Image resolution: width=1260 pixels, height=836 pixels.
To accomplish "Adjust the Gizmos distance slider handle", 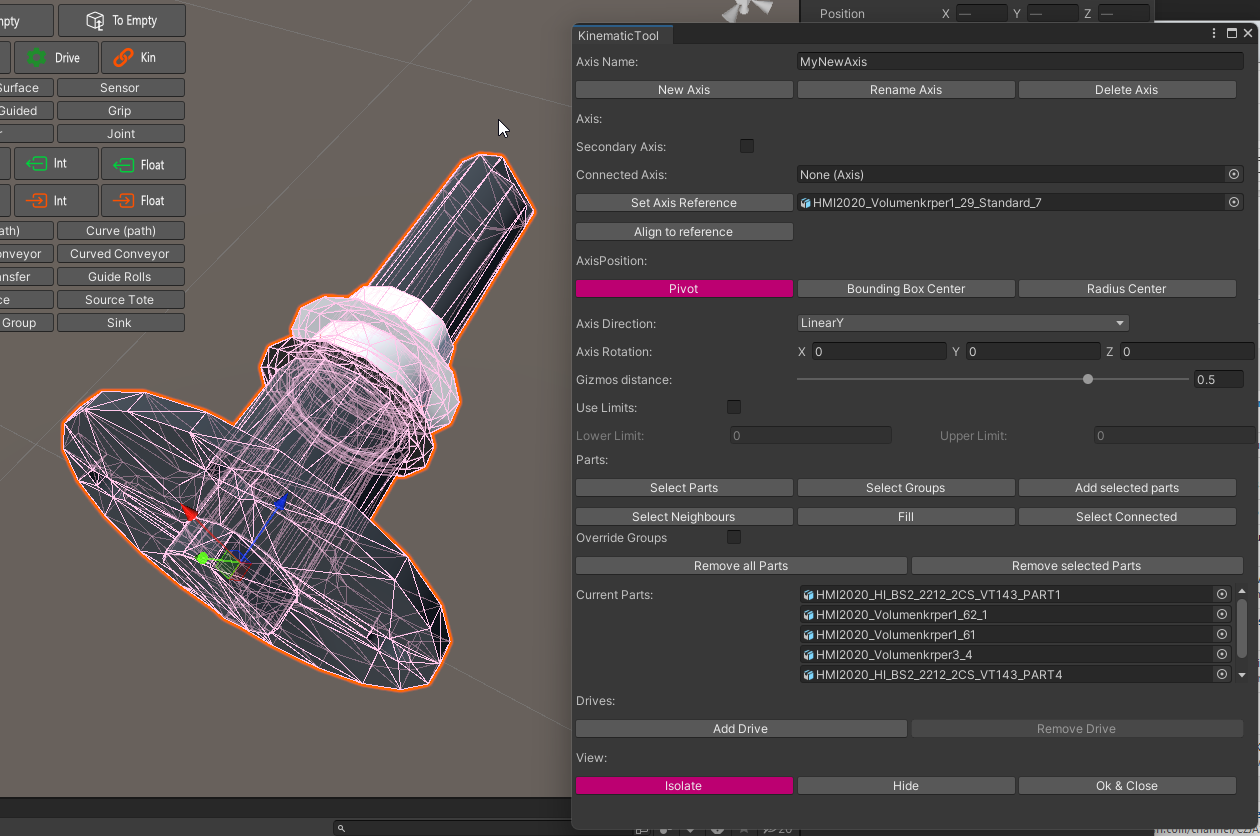I will [1088, 379].
